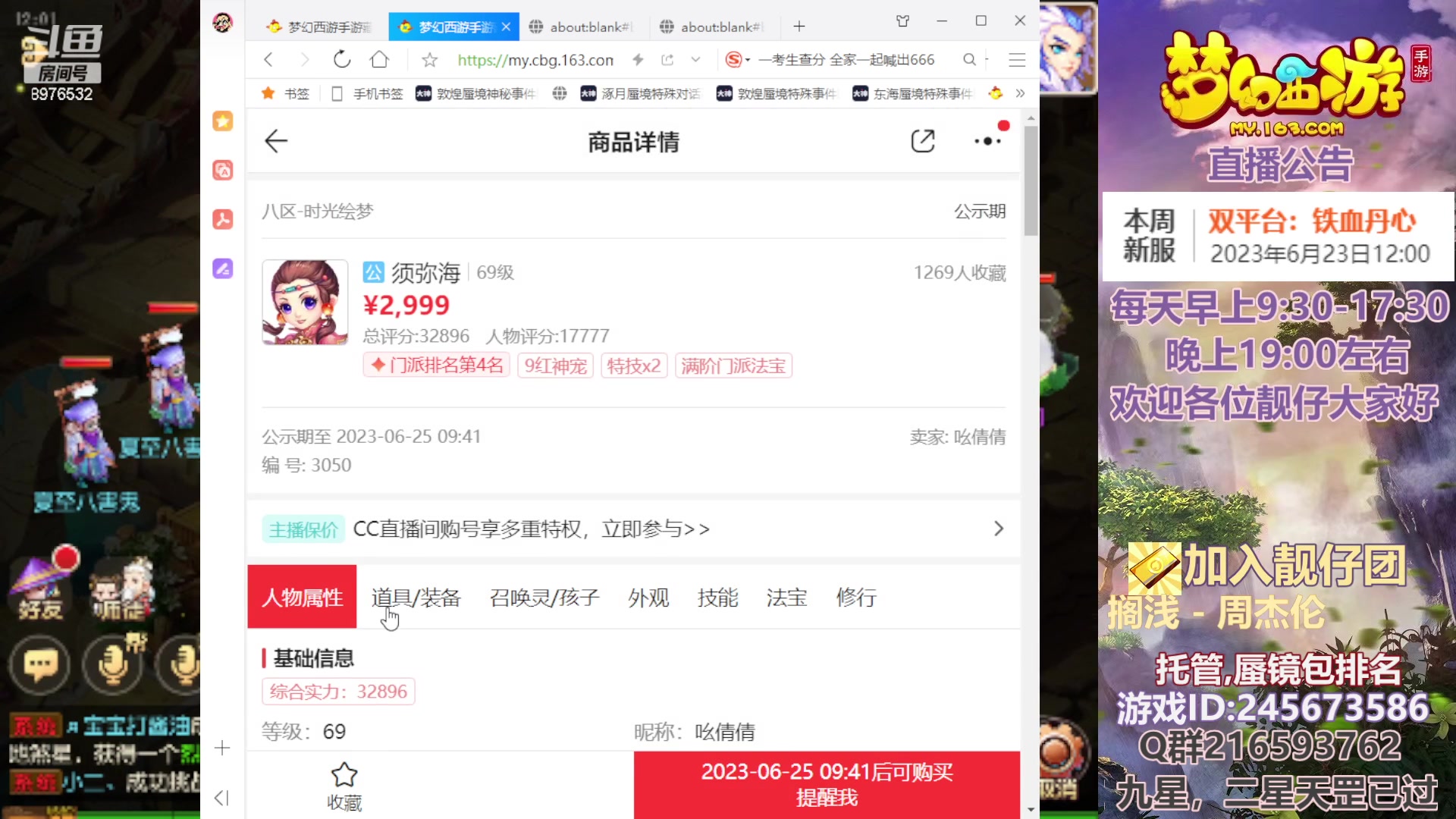Select the 召唤灵/孩子 tab
1456x819 pixels.
point(544,598)
